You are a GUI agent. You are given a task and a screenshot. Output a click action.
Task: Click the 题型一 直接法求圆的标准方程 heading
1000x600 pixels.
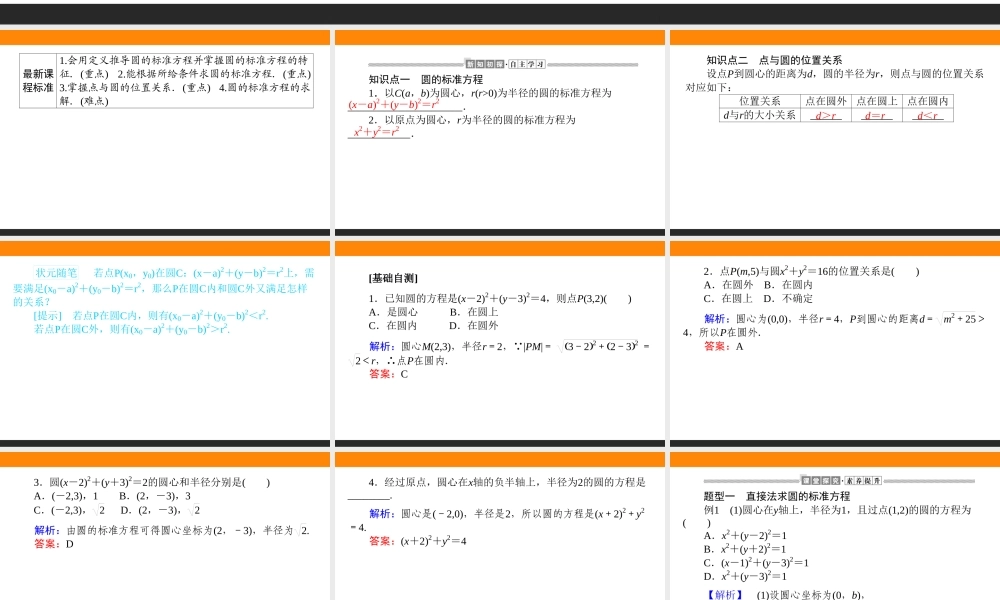pos(777,496)
